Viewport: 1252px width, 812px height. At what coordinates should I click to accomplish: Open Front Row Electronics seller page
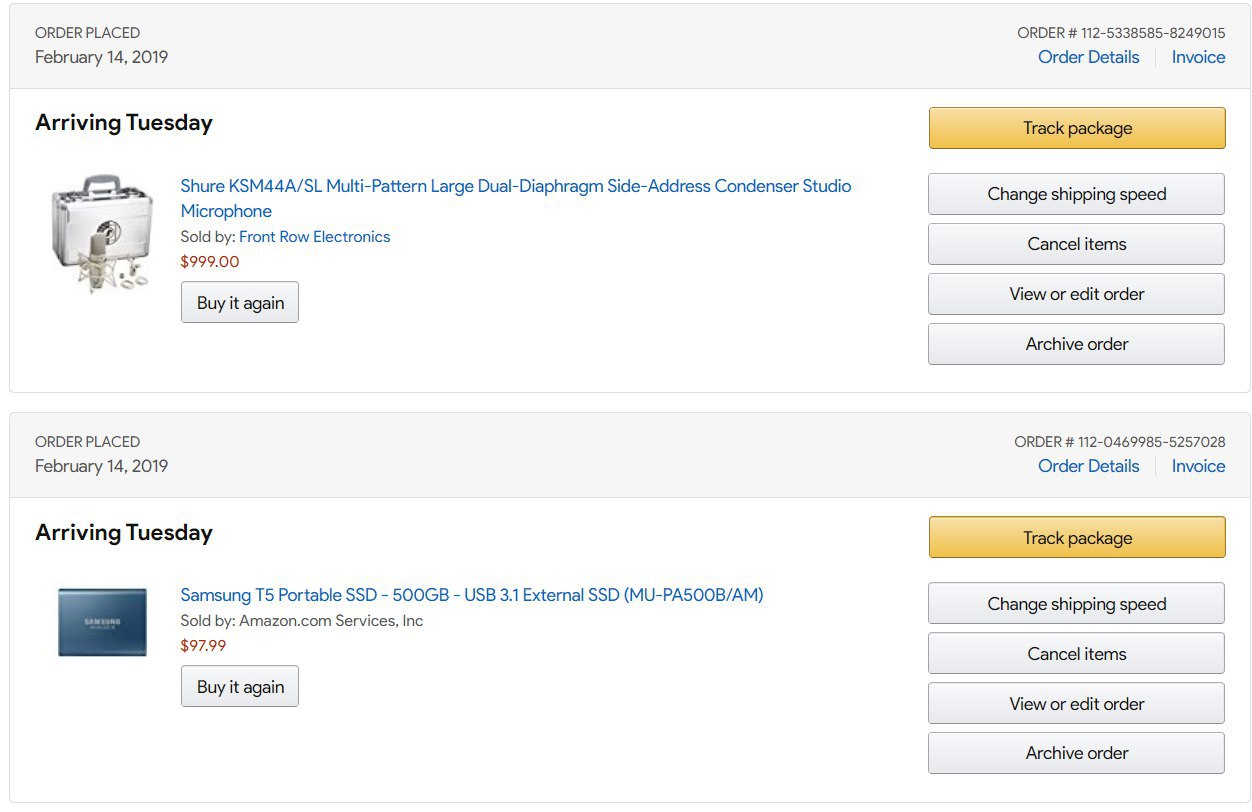pyautogui.click(x=314, y=237)
